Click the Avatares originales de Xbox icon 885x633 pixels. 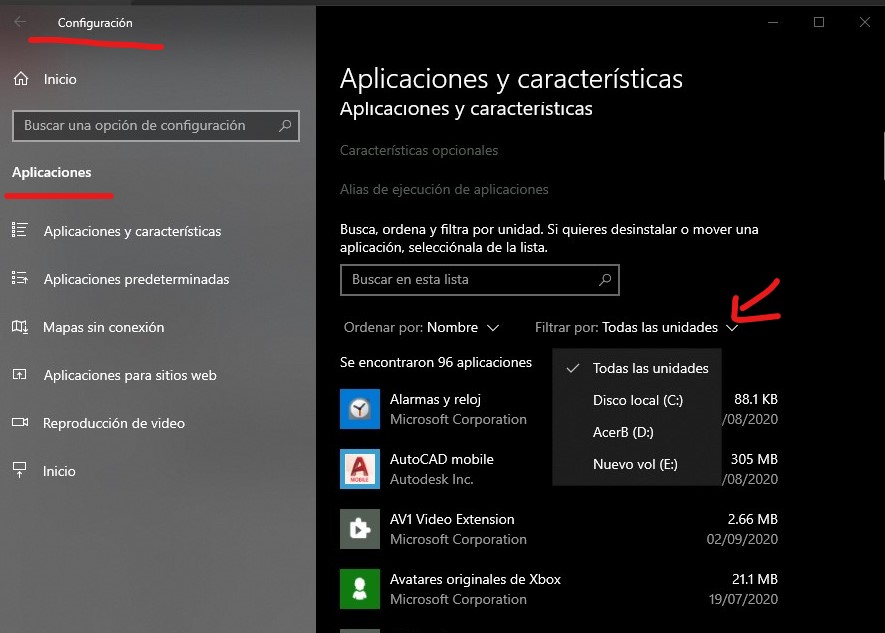click(360, 589)
